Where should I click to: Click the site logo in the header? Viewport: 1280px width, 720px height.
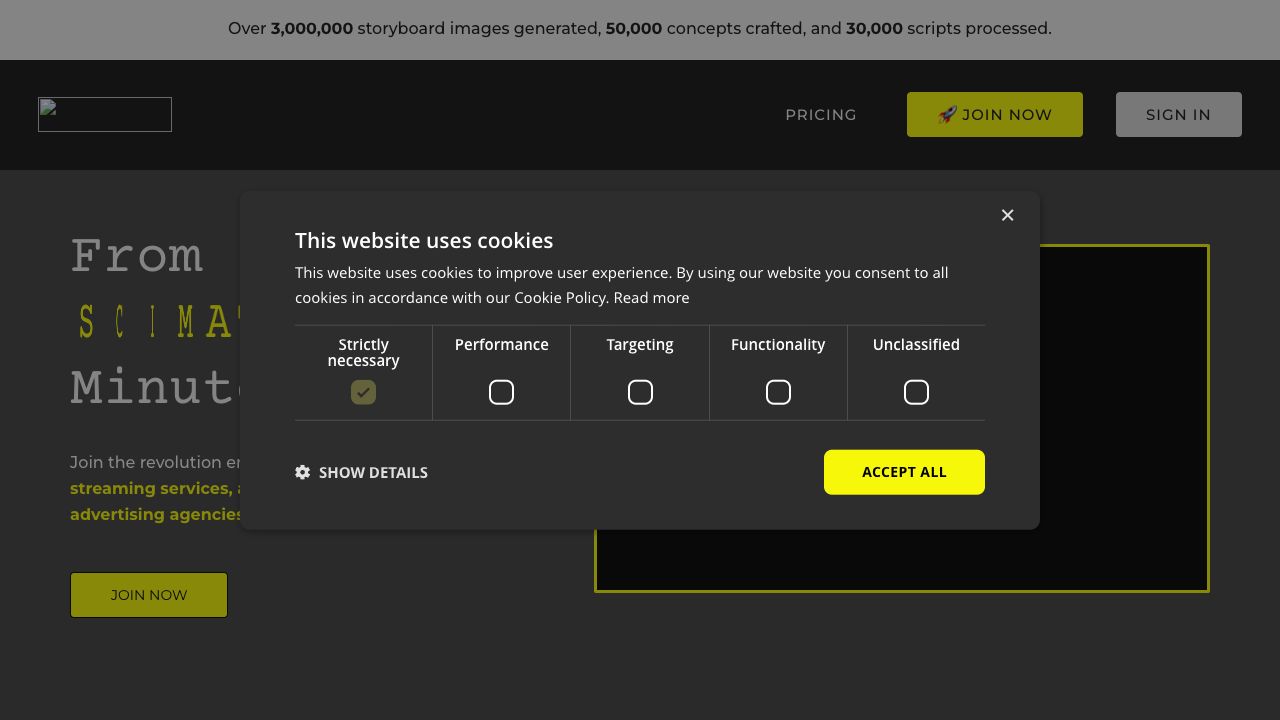coord(105,115)
